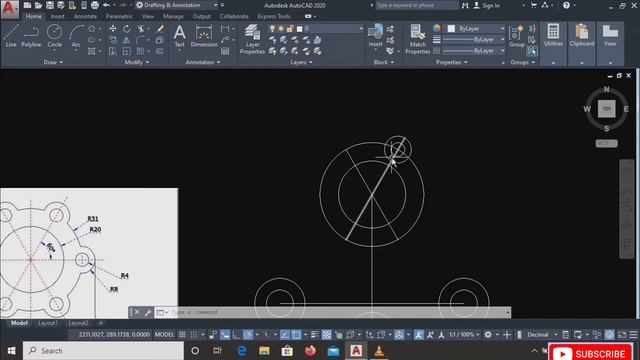The height and width of the screenshot is (360, 640).
Task: Switch to the Layout1 tab
Action: (48, 323)
